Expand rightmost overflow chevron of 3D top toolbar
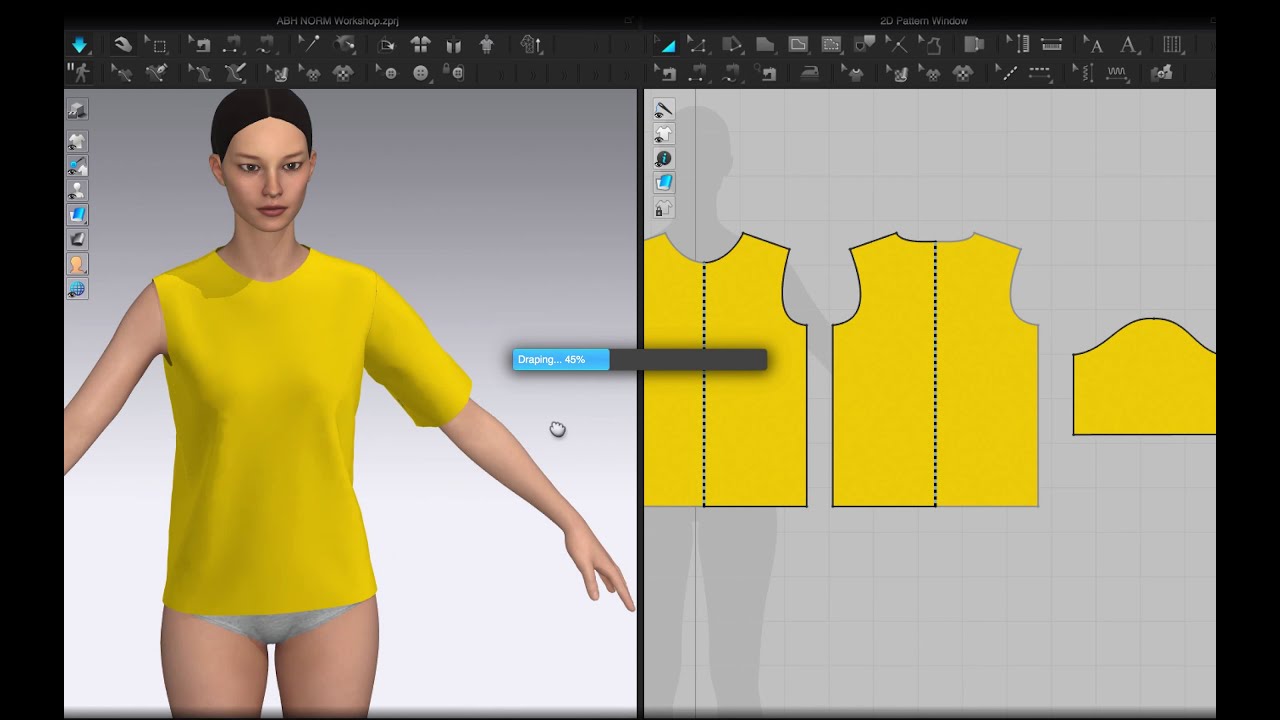The width and height of the screenshot is (1280, 720). (628, 44)
